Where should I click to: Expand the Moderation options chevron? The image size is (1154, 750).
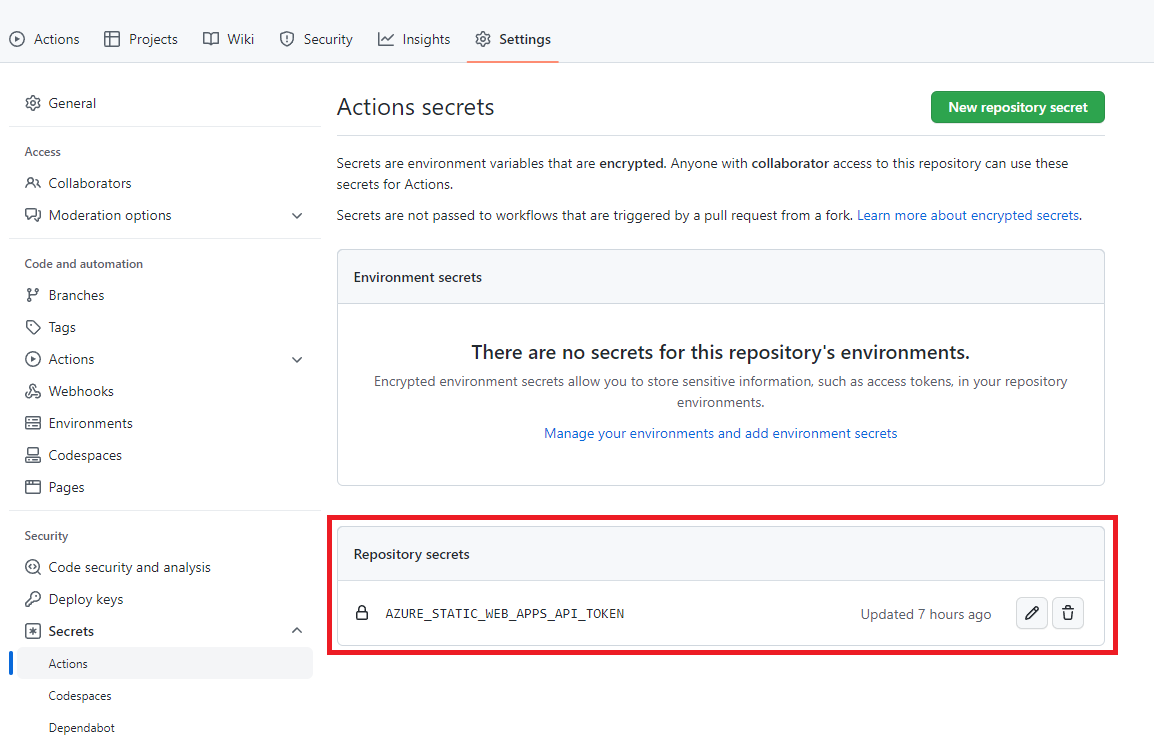(297, 215)
